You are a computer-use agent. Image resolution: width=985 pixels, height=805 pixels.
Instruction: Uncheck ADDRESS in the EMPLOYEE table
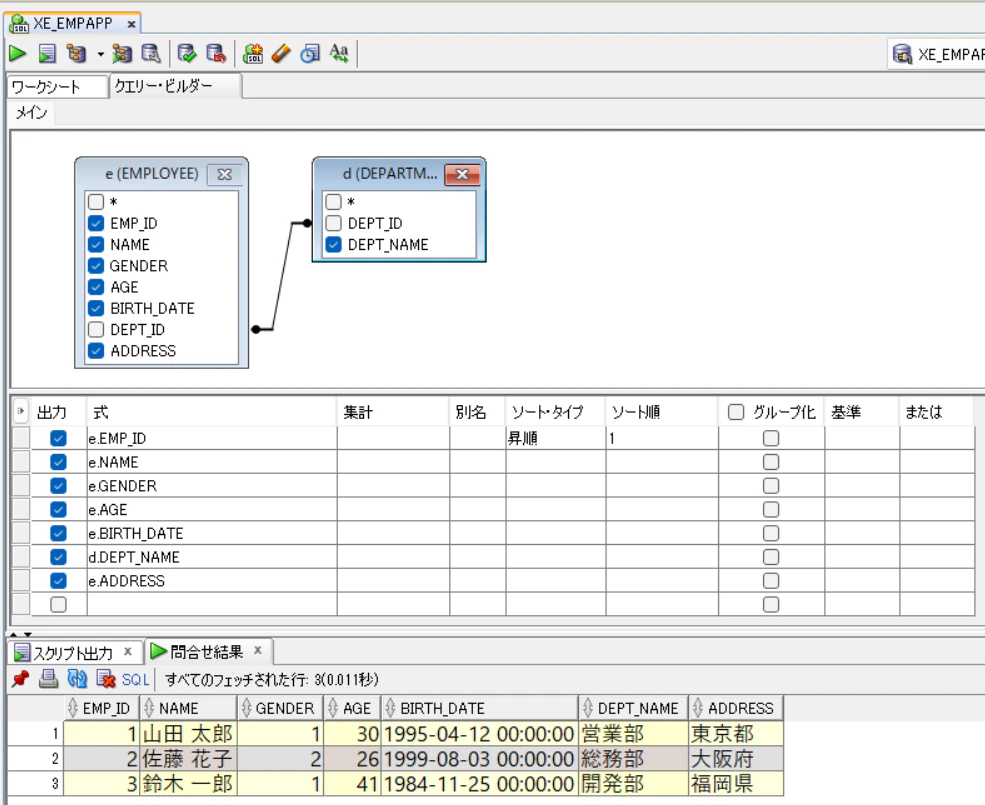pyautogui.click(x=96, y=351)
